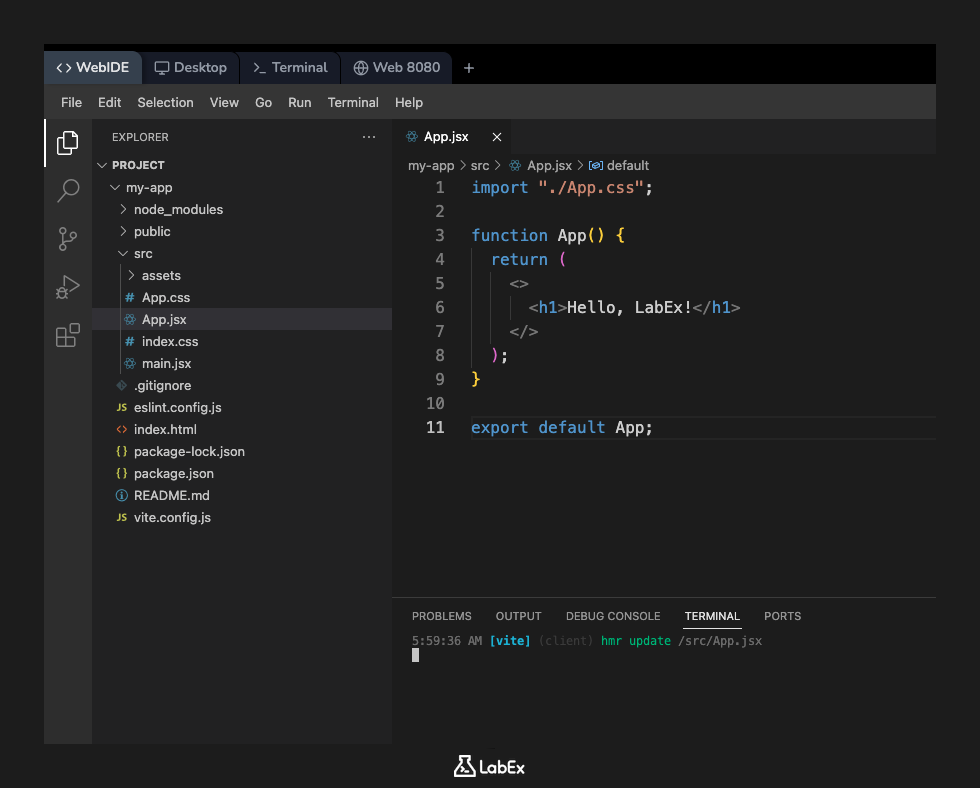This screenshot has width=980, height=788.
Task: Switch to the PROBLEMS panel tab
Action: coord(441,616)
